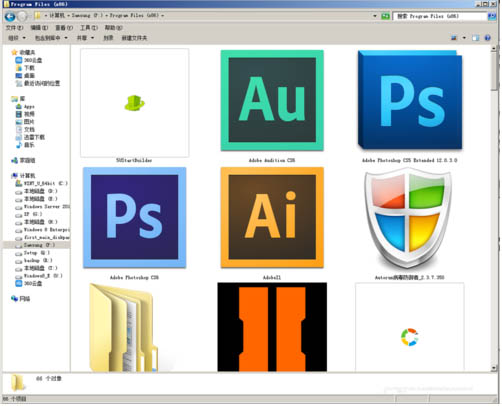Image resolution: width=502 pixels, height=406 pixels.
Task: Open the 编辑(E) menu
Action: 39,28
